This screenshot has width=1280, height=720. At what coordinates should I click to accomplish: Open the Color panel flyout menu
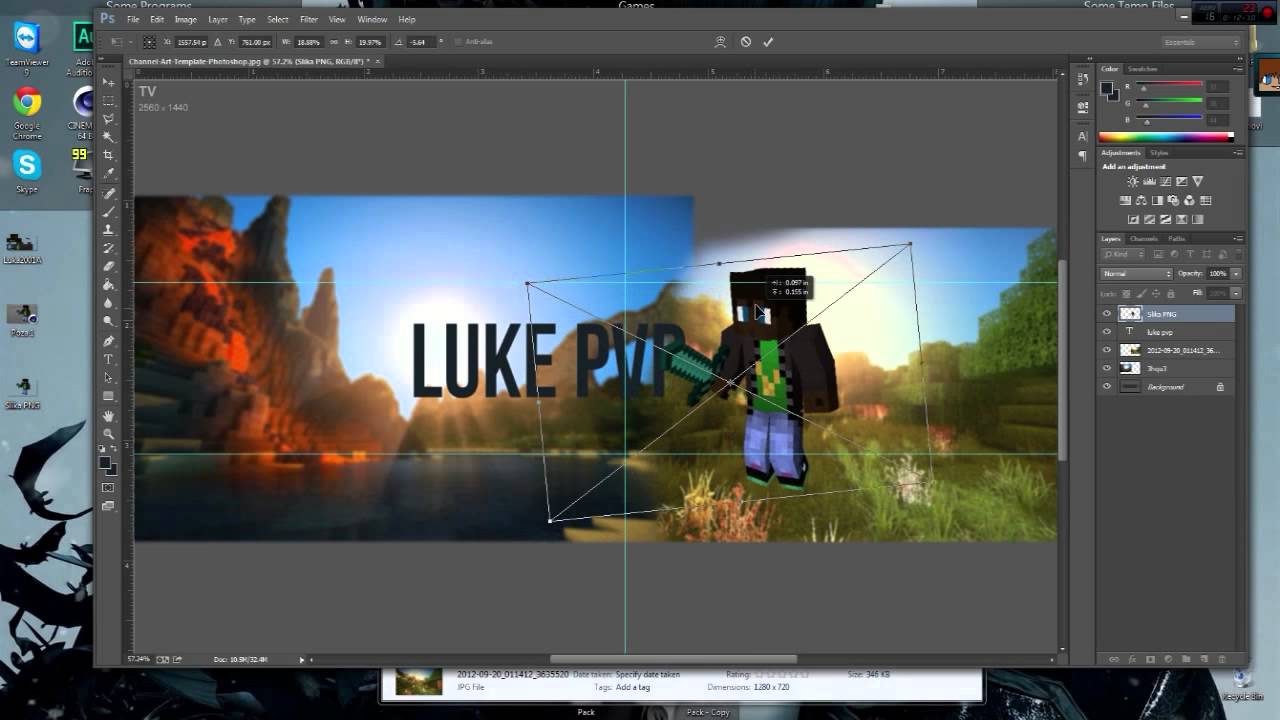tap(1238, 69)
